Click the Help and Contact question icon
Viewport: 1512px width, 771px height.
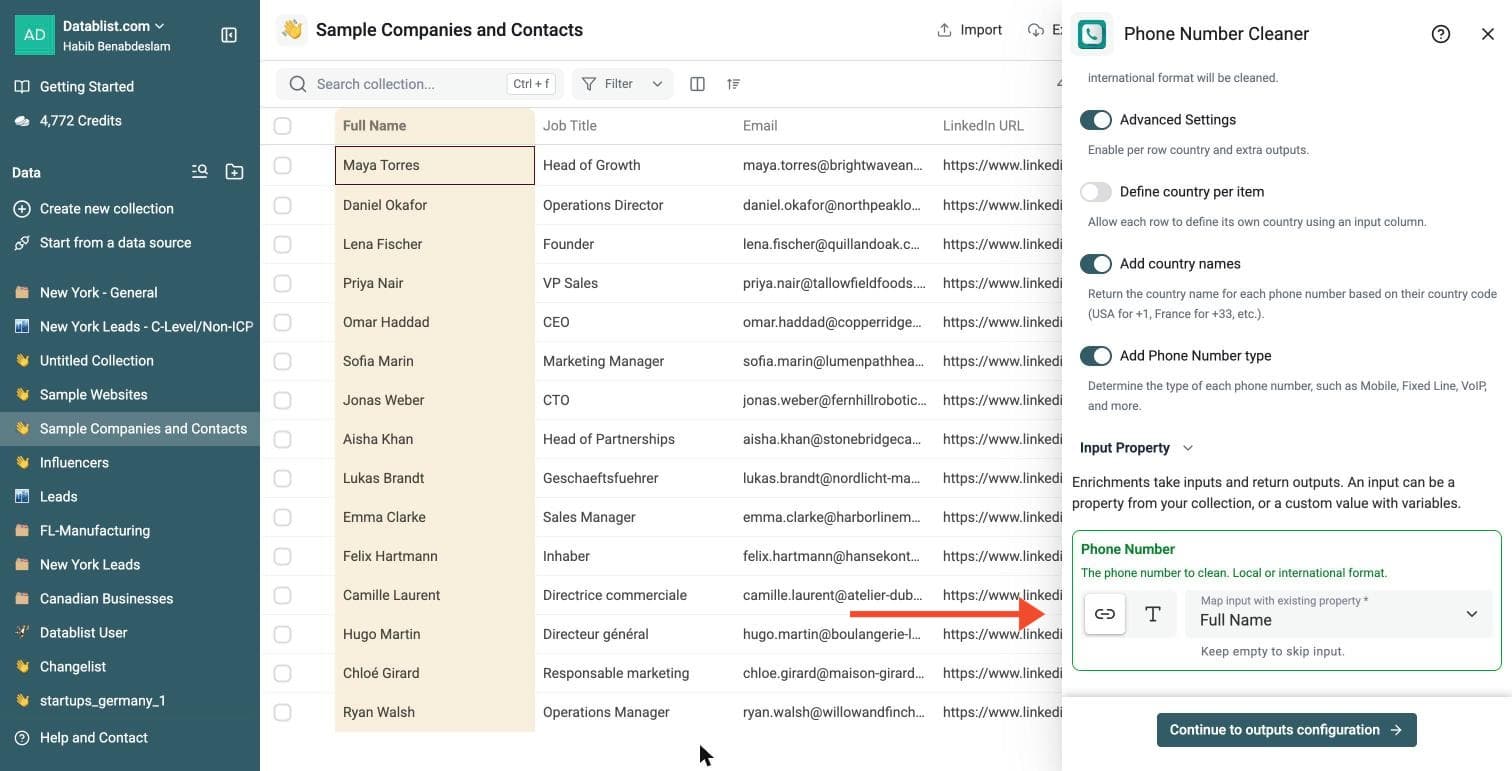pyautogui.click(x=22, y=738)
